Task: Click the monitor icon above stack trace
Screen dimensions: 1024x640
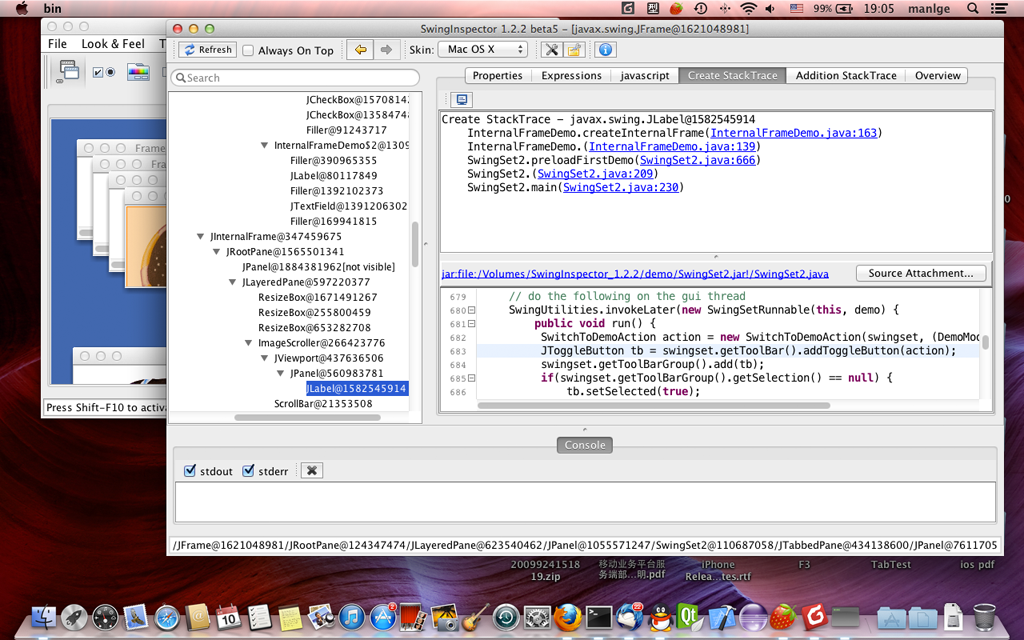Action: point(461,100)
